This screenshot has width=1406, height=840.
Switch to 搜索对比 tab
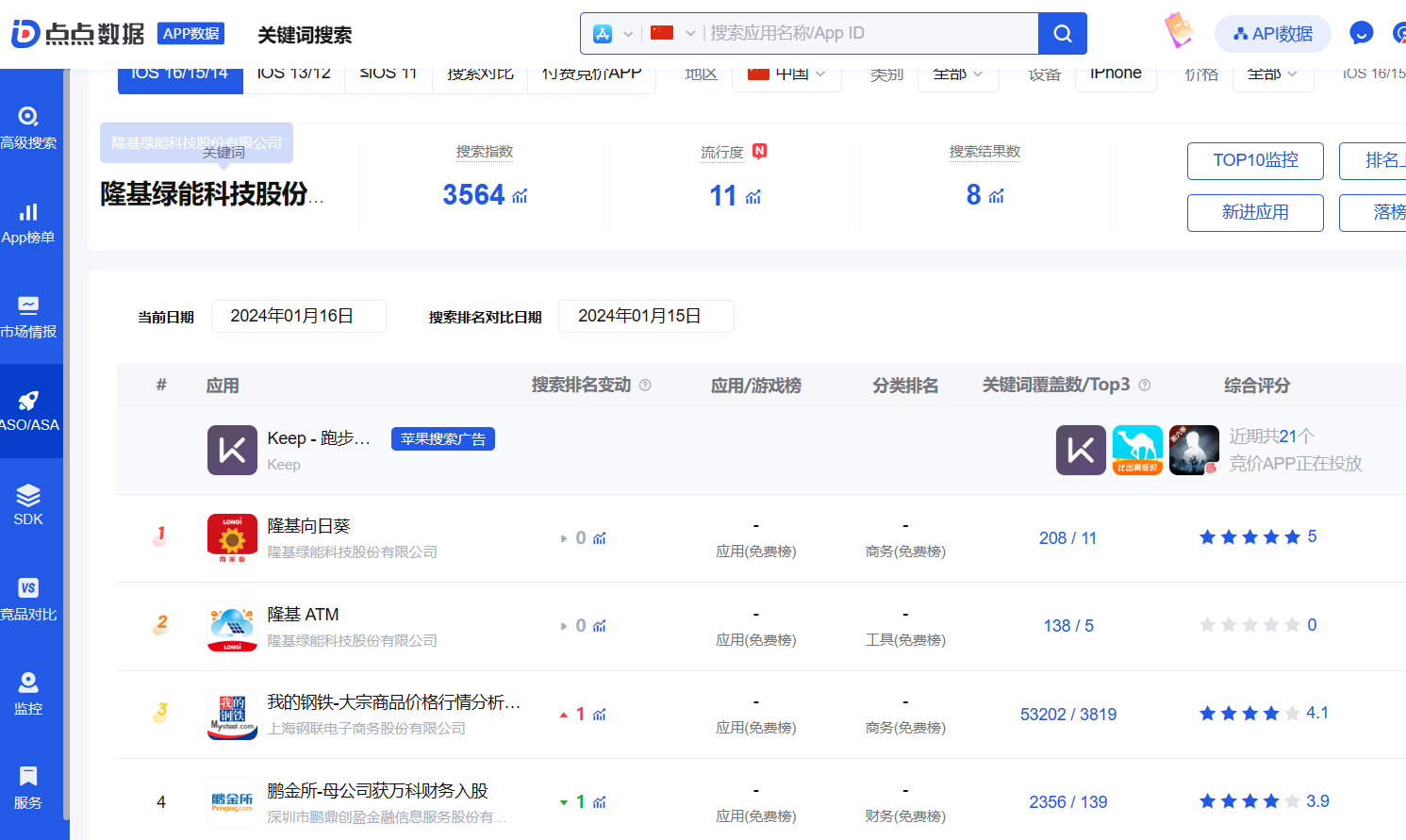(x=480, y=74)
